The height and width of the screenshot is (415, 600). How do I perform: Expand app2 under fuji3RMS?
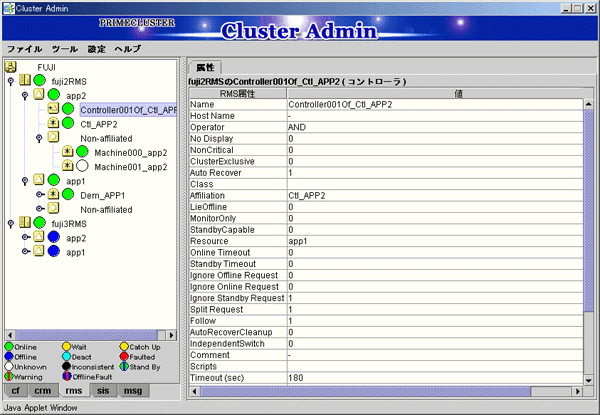[x=26, y=237]
